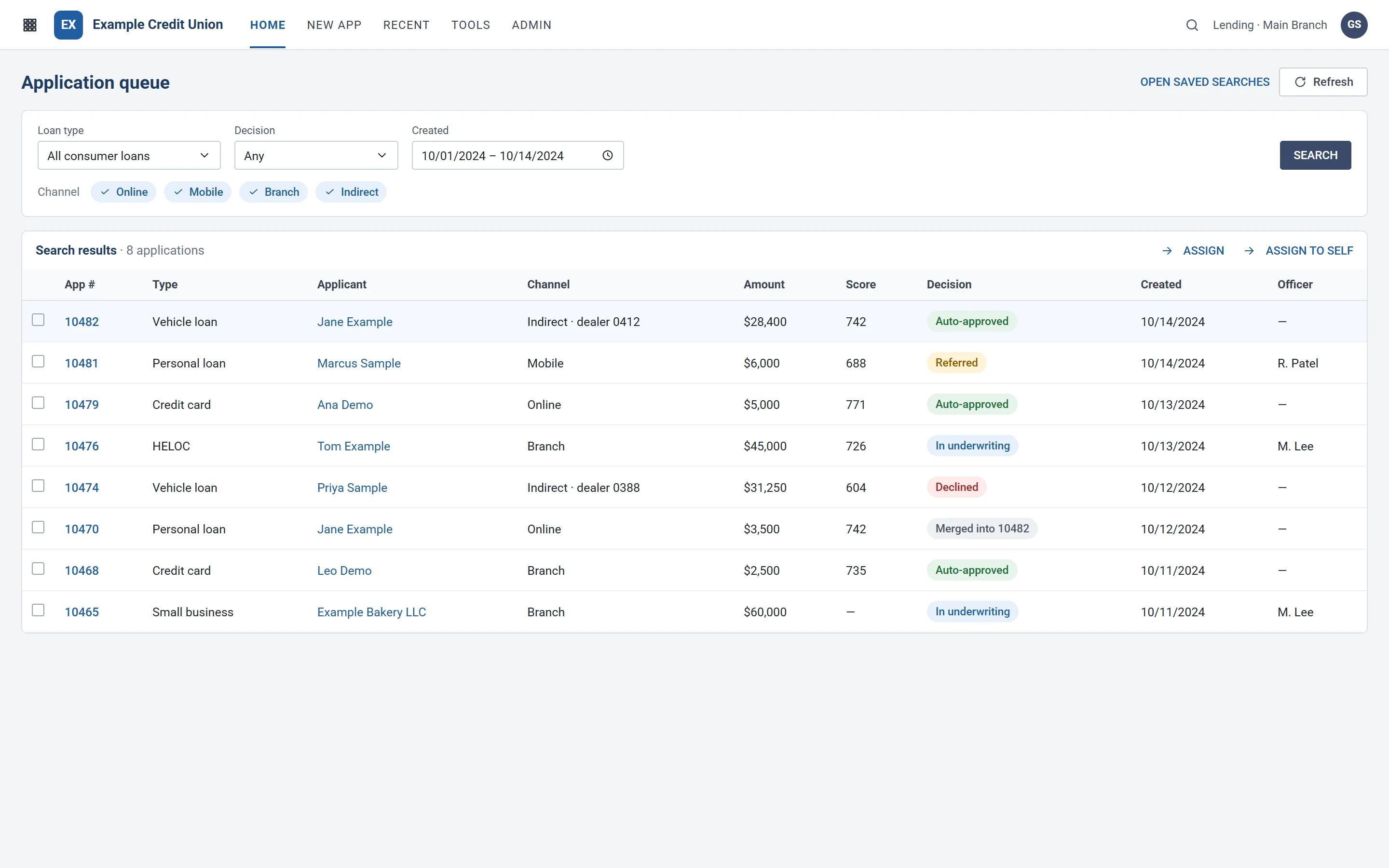Image resolution: width=1389 pixels, height=868 pixels.
Task: Click the Lending · Main Branch label
Action: (1269, 25)
